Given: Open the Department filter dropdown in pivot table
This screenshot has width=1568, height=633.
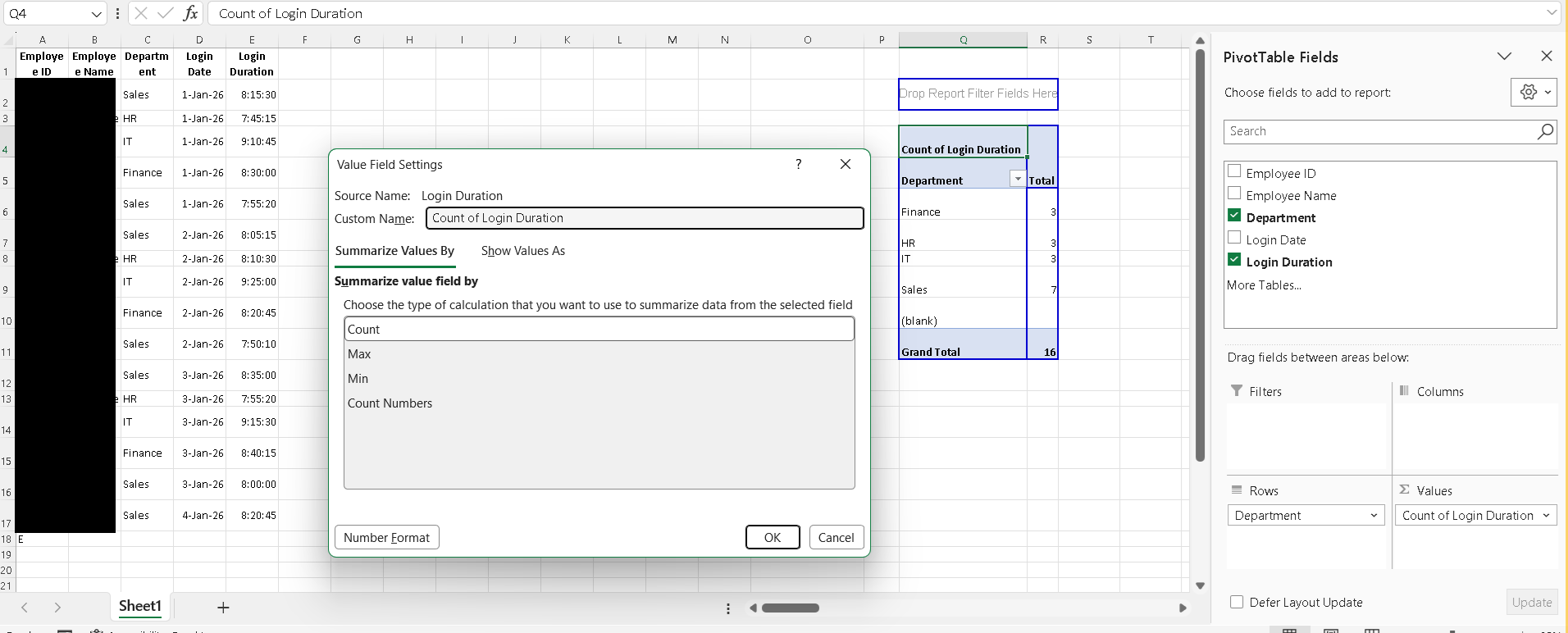Looking at the screenshot, I should click(x=1018, y=180).
